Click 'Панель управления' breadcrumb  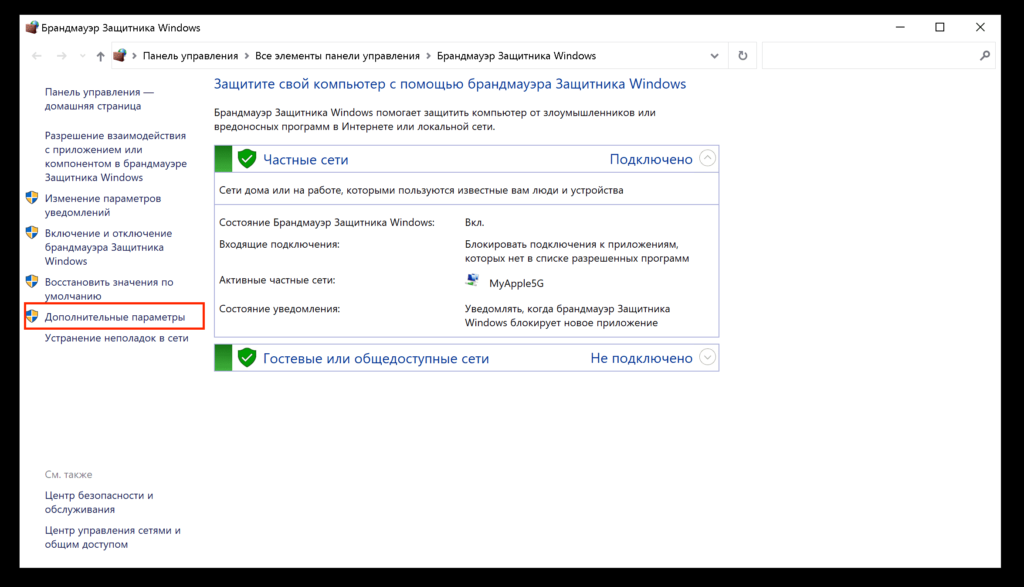point(190,56)
